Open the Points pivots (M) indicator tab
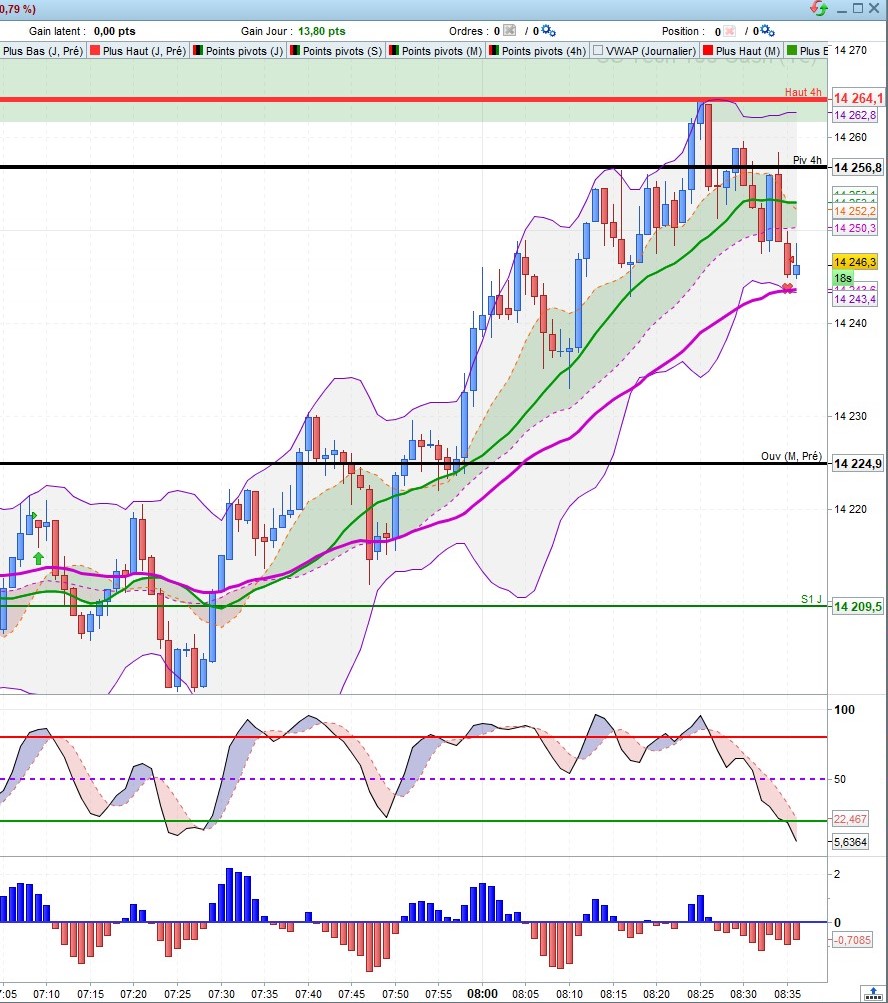 tap(436, 51)
